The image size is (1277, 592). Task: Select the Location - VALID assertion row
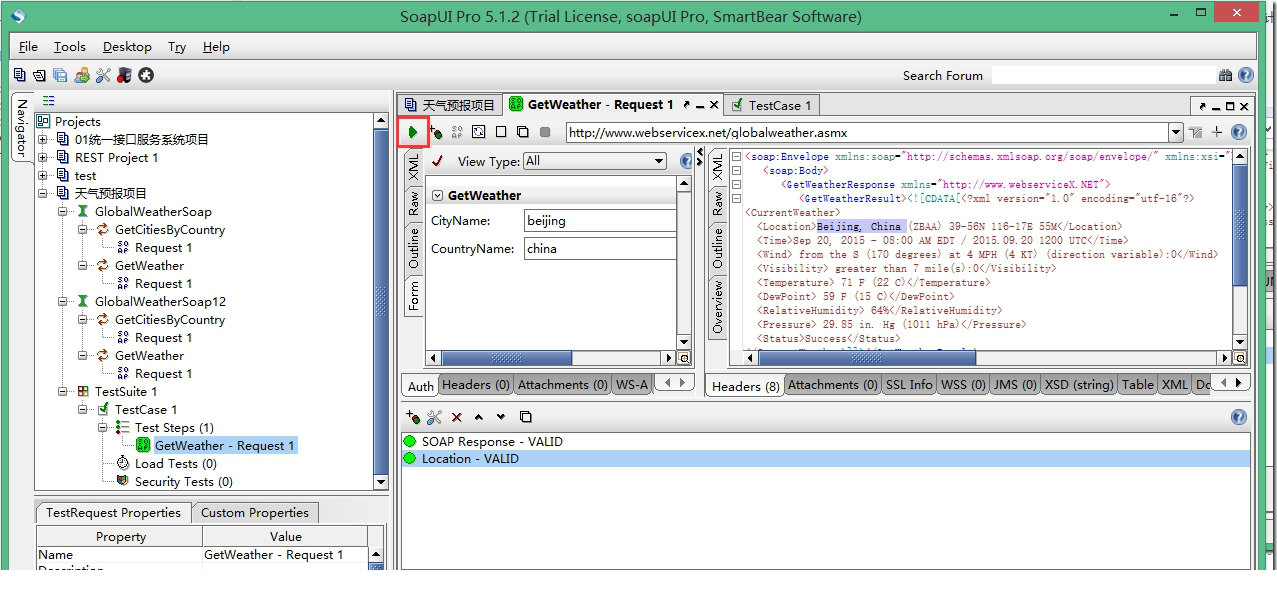[825, 459]
